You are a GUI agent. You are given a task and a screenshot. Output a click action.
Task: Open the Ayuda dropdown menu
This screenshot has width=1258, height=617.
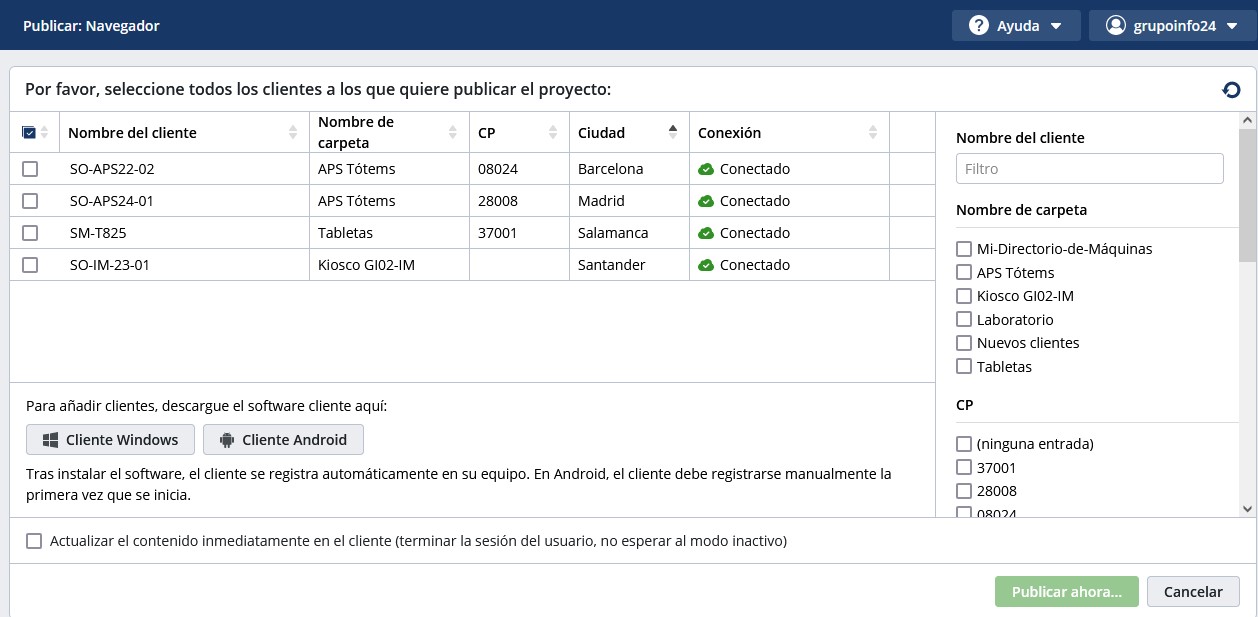(1015, 26)
